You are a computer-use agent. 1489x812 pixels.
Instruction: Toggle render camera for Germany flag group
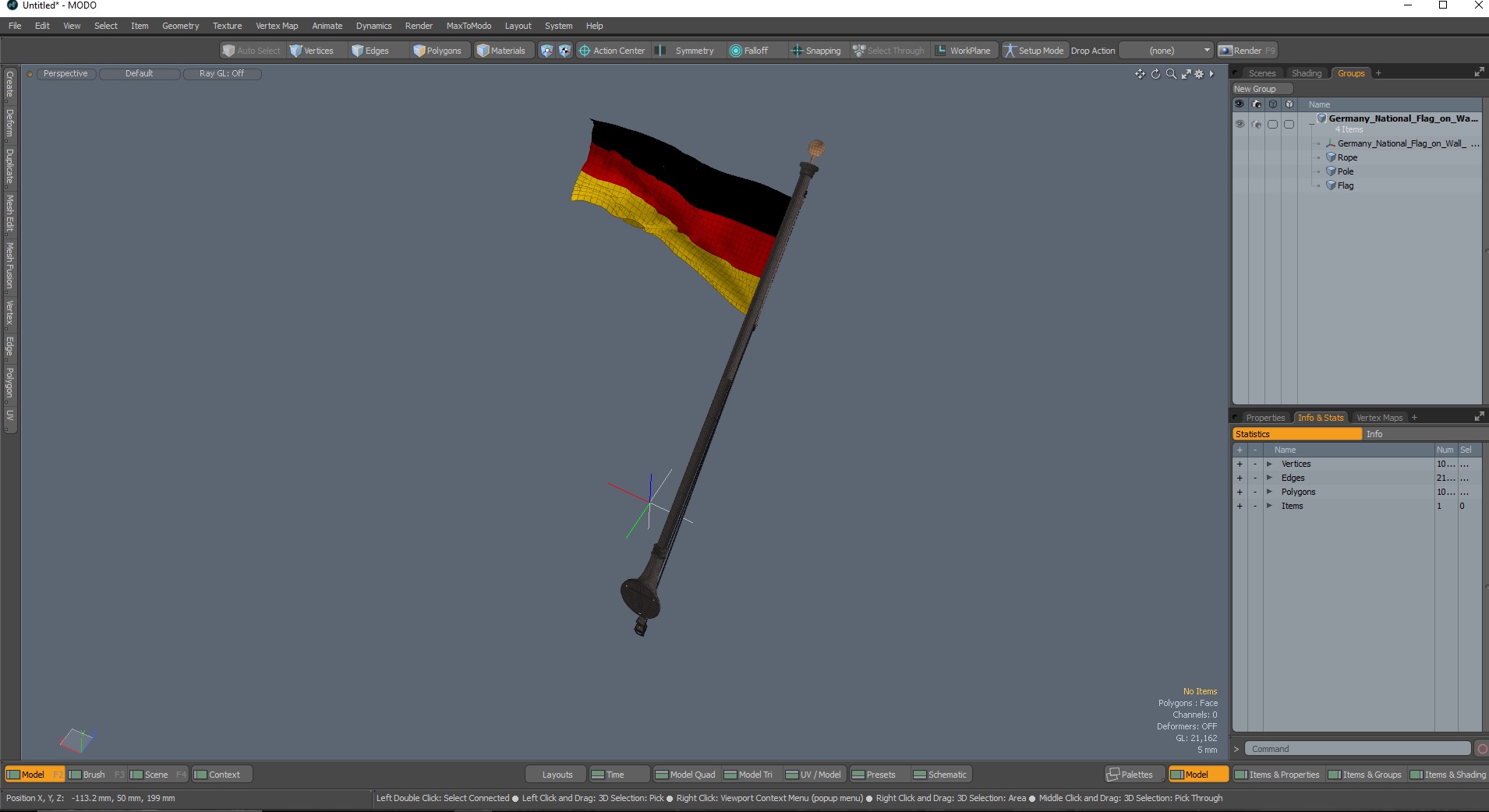click(x=1256, y=124)
